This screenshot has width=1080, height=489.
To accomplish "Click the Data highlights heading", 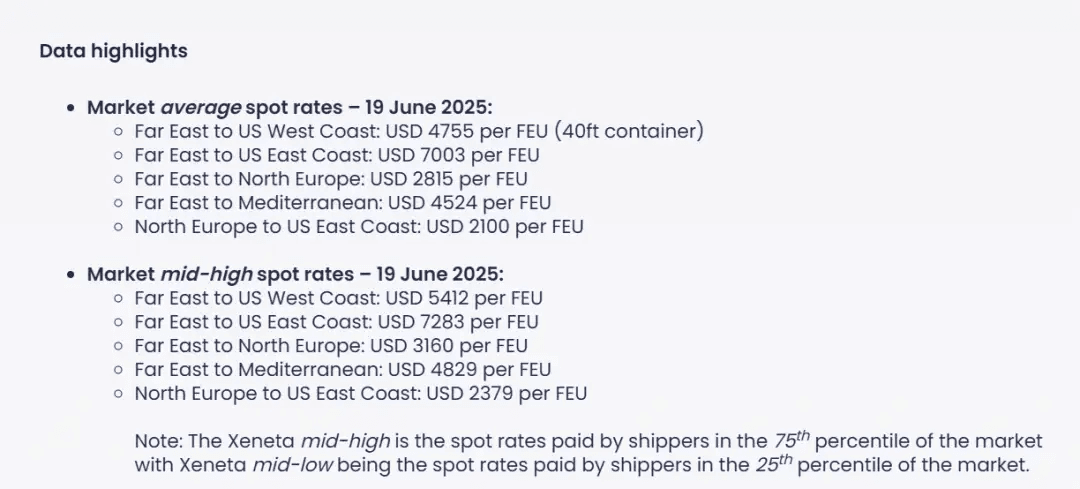I will [x=113, y=51].
